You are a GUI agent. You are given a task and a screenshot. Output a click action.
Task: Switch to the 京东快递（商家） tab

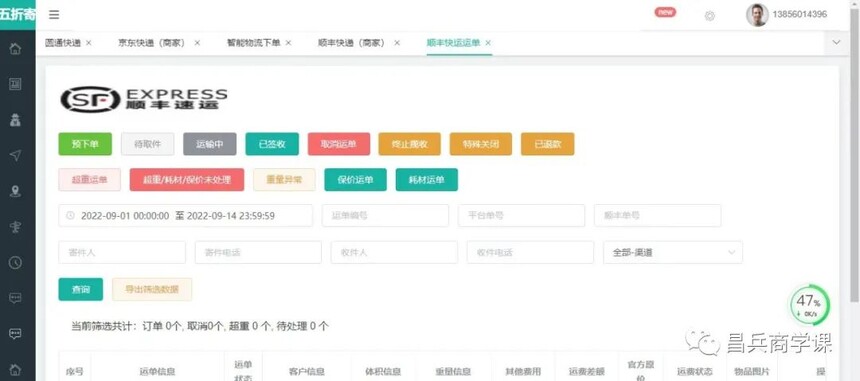coord(153,43)
